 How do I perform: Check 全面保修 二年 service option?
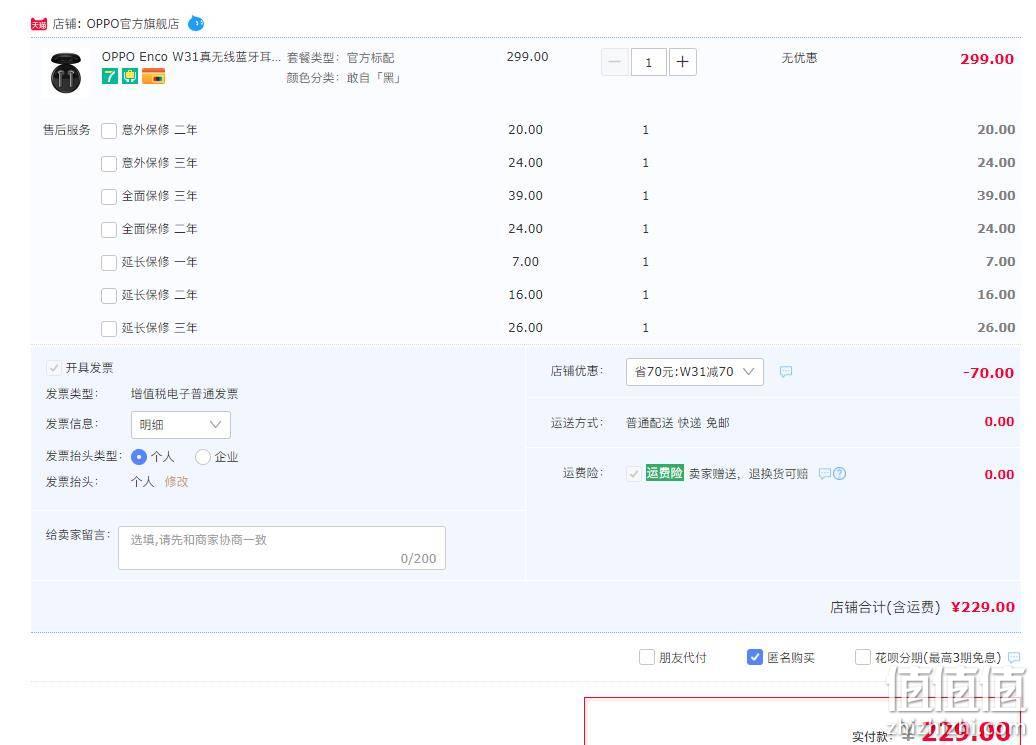click(x=109, y=230)
